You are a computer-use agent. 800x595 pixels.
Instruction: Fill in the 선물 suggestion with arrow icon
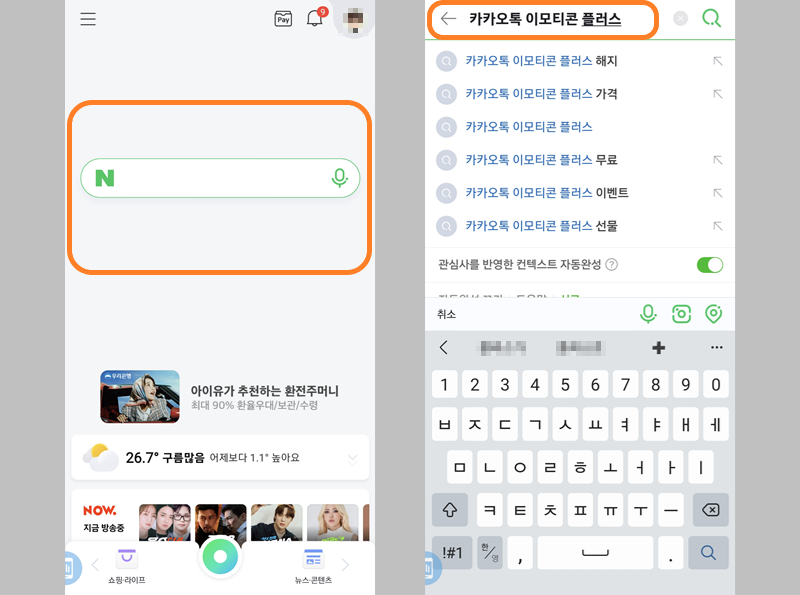click(x=717, y=226)
